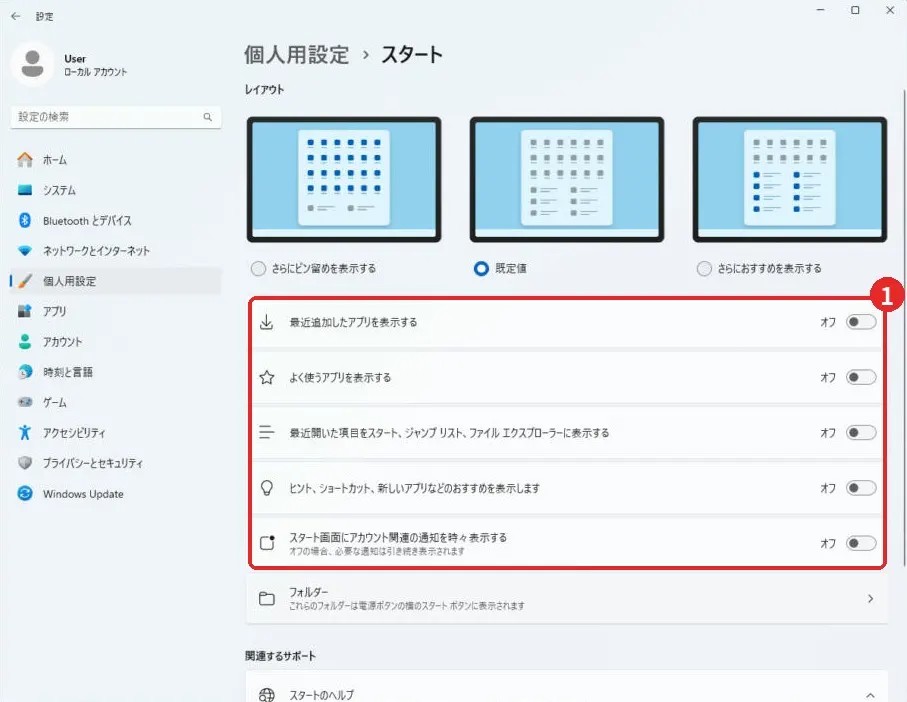907x702 pixels.
Task: Open ネットワークとインターネット category
Action: pos(116,250)
